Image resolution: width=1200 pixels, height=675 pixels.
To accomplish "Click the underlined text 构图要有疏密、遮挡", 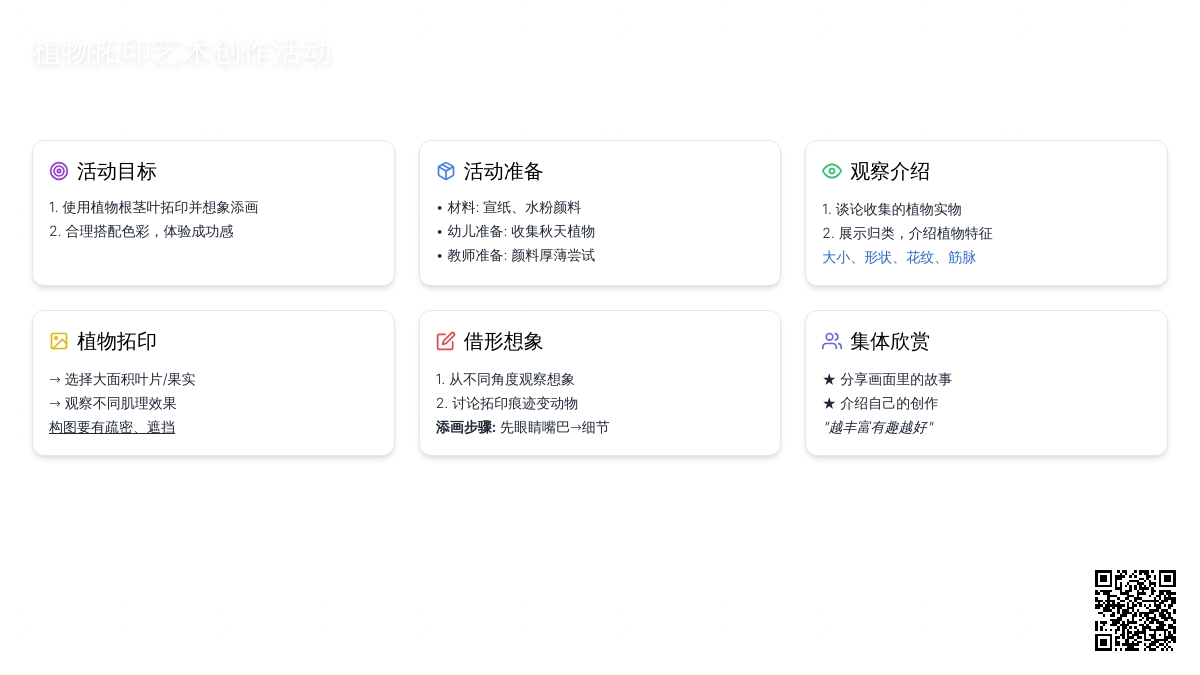I will coord(112,427).
